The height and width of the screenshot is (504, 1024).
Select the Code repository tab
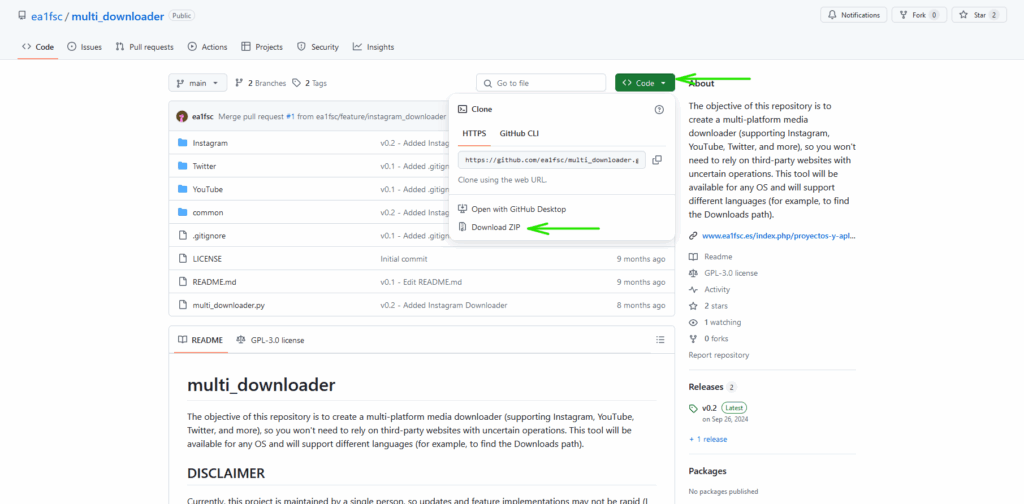click(x=38, y=47)
